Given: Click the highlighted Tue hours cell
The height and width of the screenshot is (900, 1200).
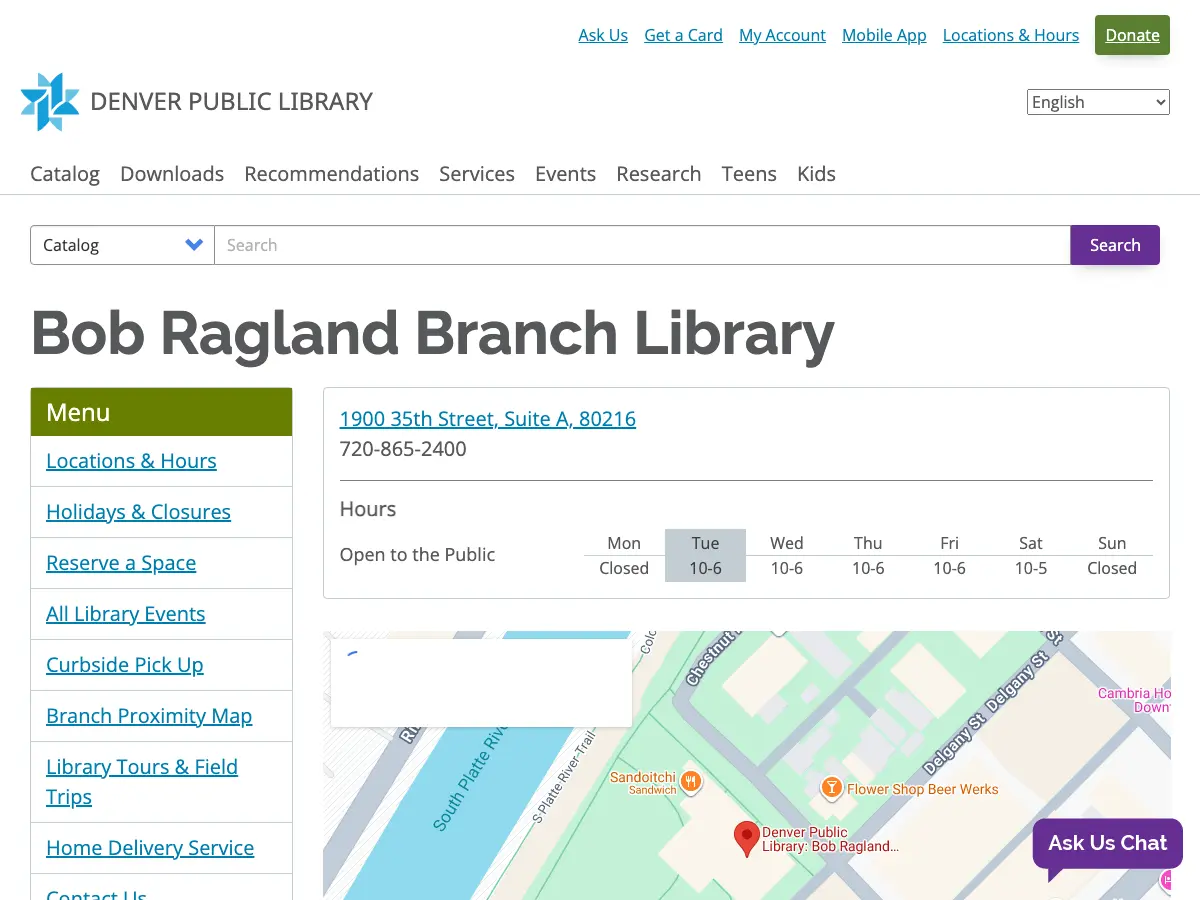Looking at the screenshot, I should (705, 556).
